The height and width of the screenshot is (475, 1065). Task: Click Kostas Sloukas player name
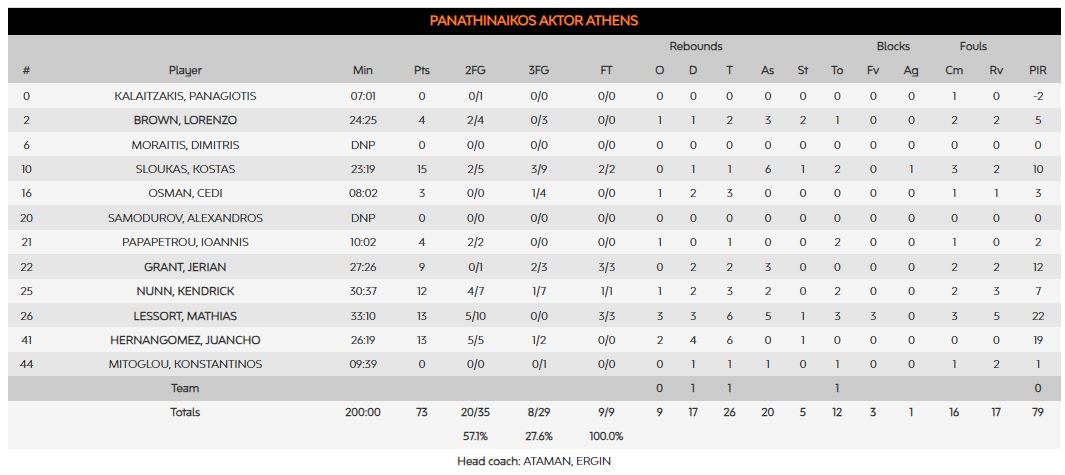(x=186, y=169)
